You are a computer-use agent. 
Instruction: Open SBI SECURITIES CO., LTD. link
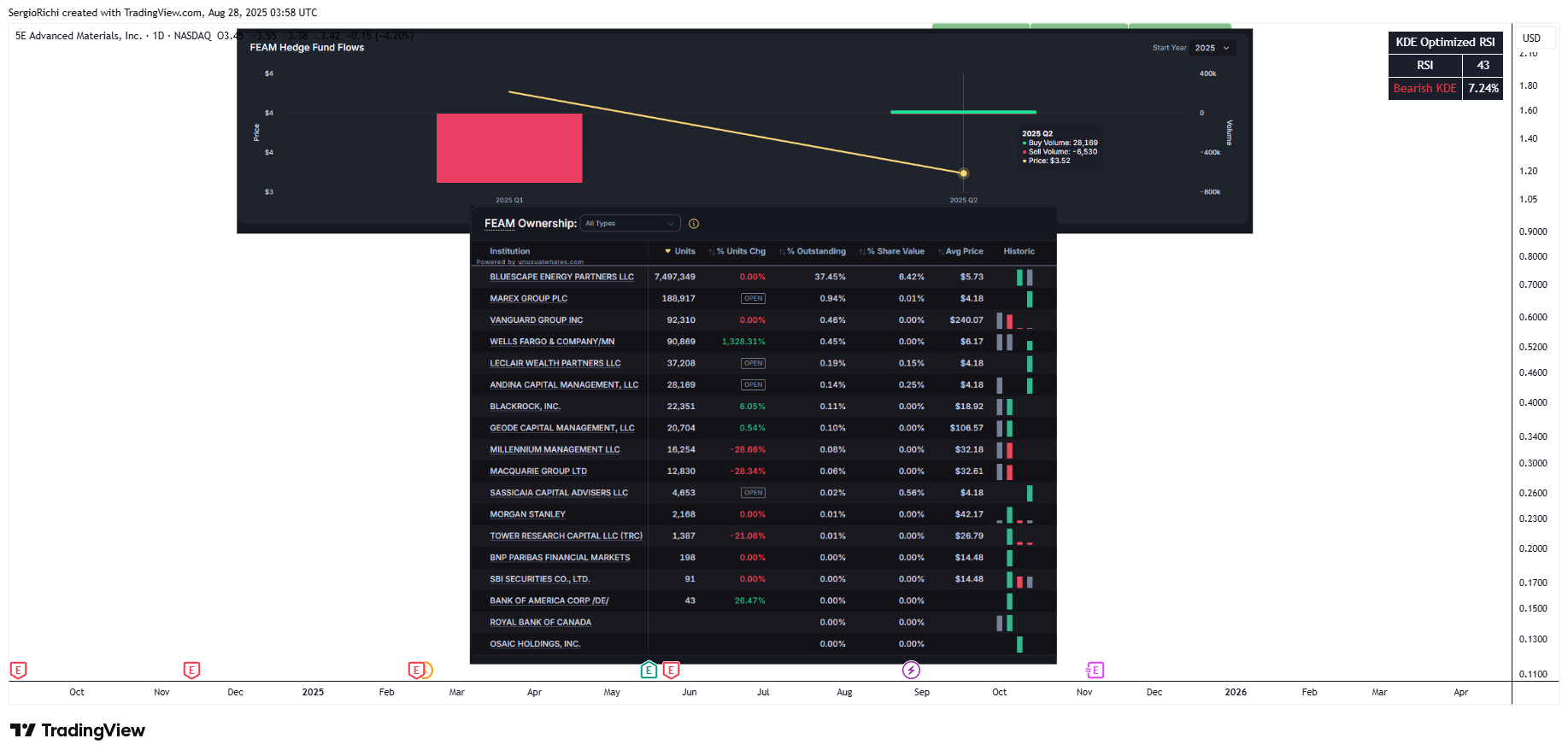point(539,579)
